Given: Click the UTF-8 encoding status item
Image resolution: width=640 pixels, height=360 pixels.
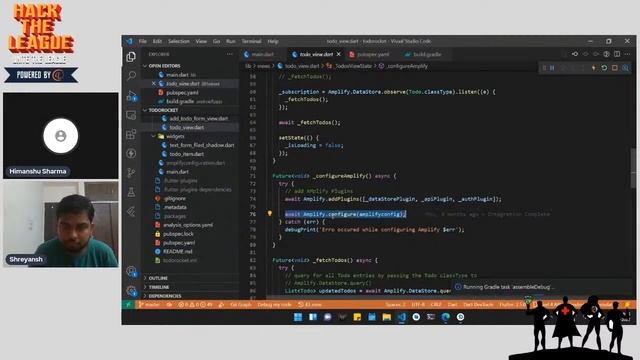Looking at the screenshot, I should click(x=418, y=304).
